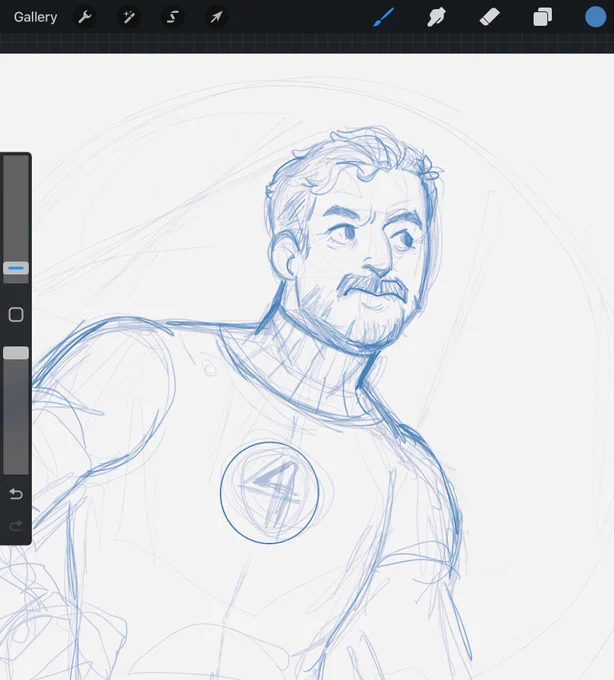The image size is (614, 680).
Task: Select the Smudge tool
Action: click(436, 17)
